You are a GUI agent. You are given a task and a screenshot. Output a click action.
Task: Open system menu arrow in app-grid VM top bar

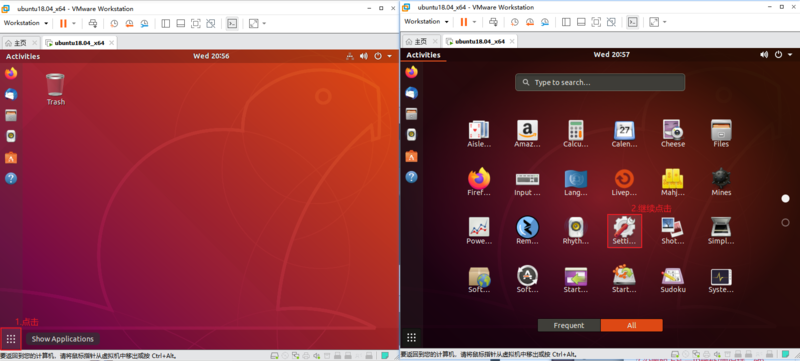[790, 55]
